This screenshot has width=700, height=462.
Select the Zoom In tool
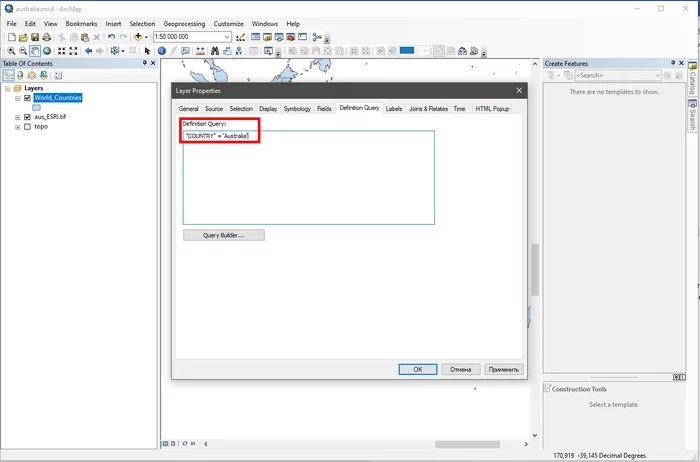point(11,51)
